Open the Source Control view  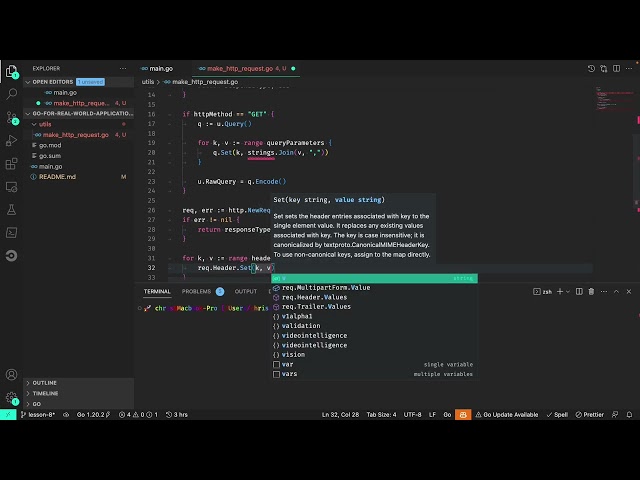[x=11, y=118]
